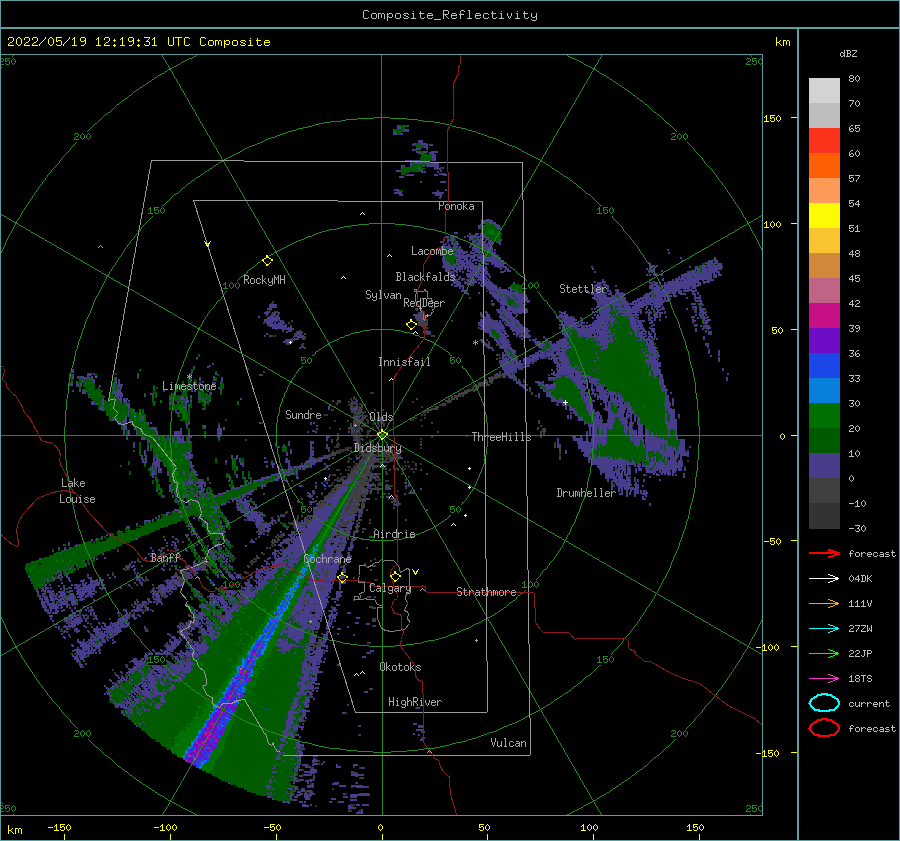The image size is (900, 841).
Task: Click the Blackfalds city label
Action: (x=425, y=277)
